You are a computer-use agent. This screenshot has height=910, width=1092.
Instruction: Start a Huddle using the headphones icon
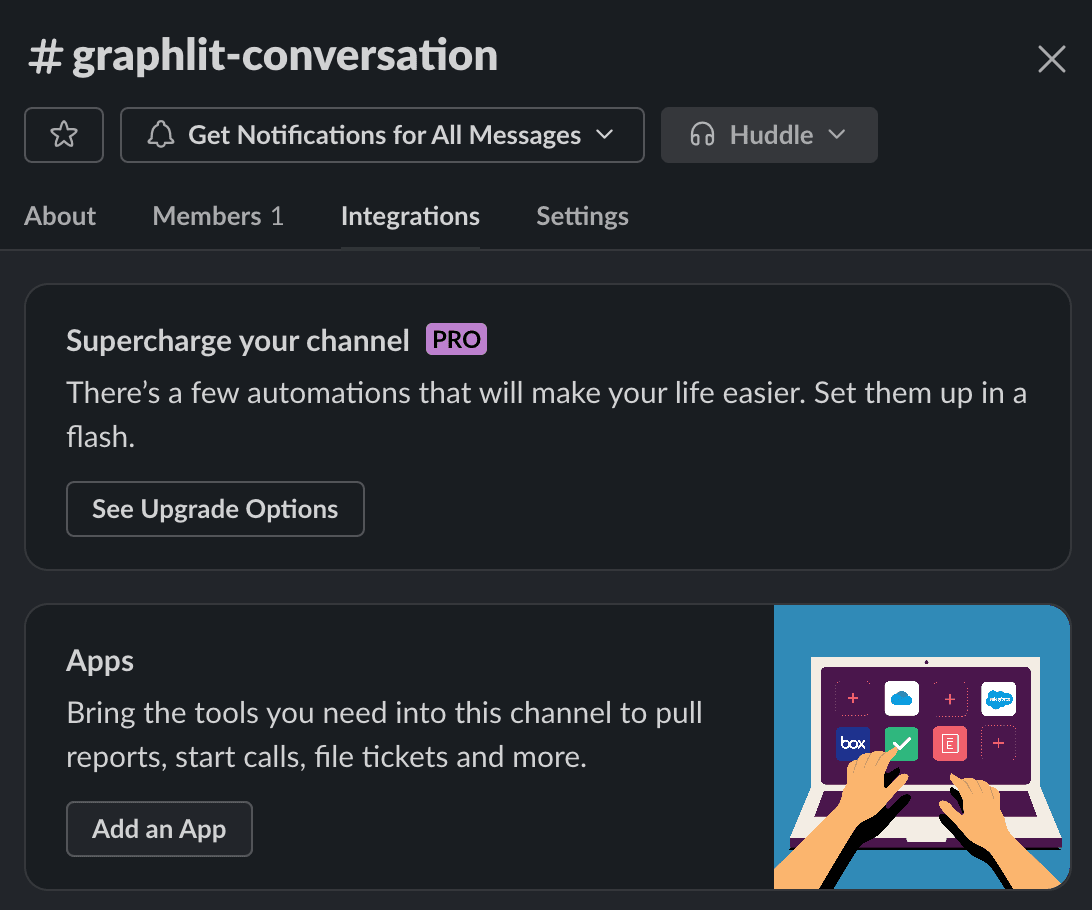tap(703, 135)
